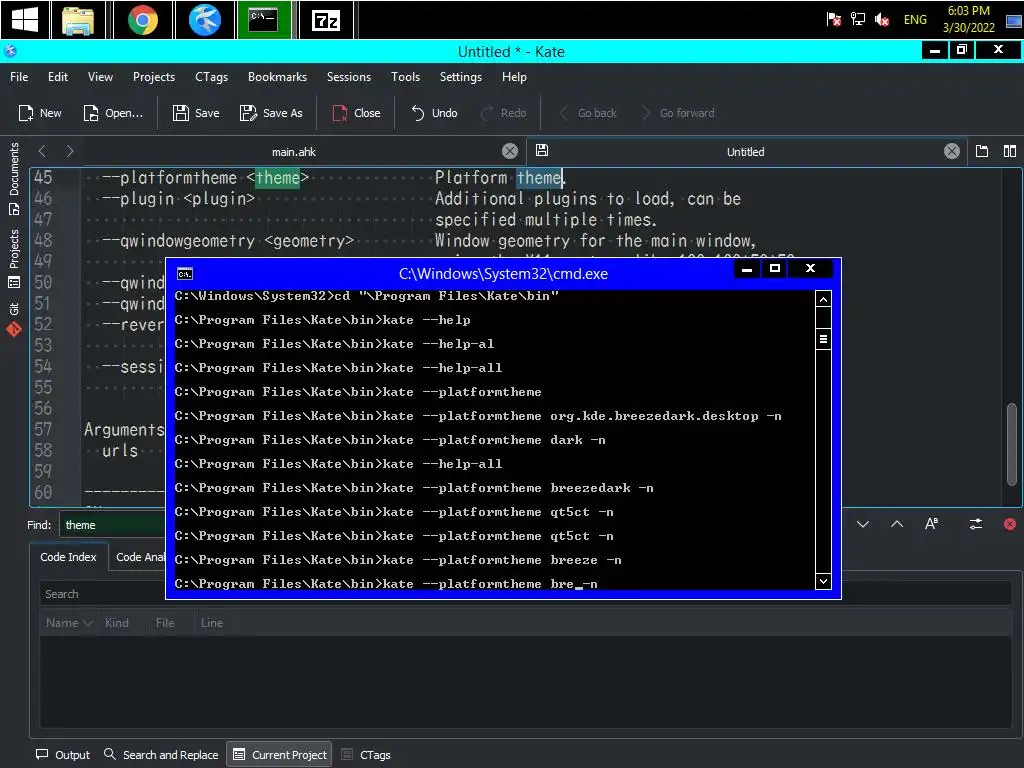Open the Help menu
The width and height of the screenshot is (1024, 768).
(x=514, y=77)
